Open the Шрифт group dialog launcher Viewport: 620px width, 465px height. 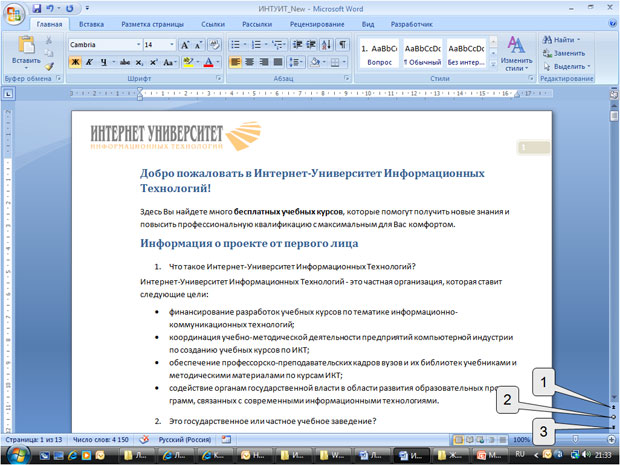point(219,78)
